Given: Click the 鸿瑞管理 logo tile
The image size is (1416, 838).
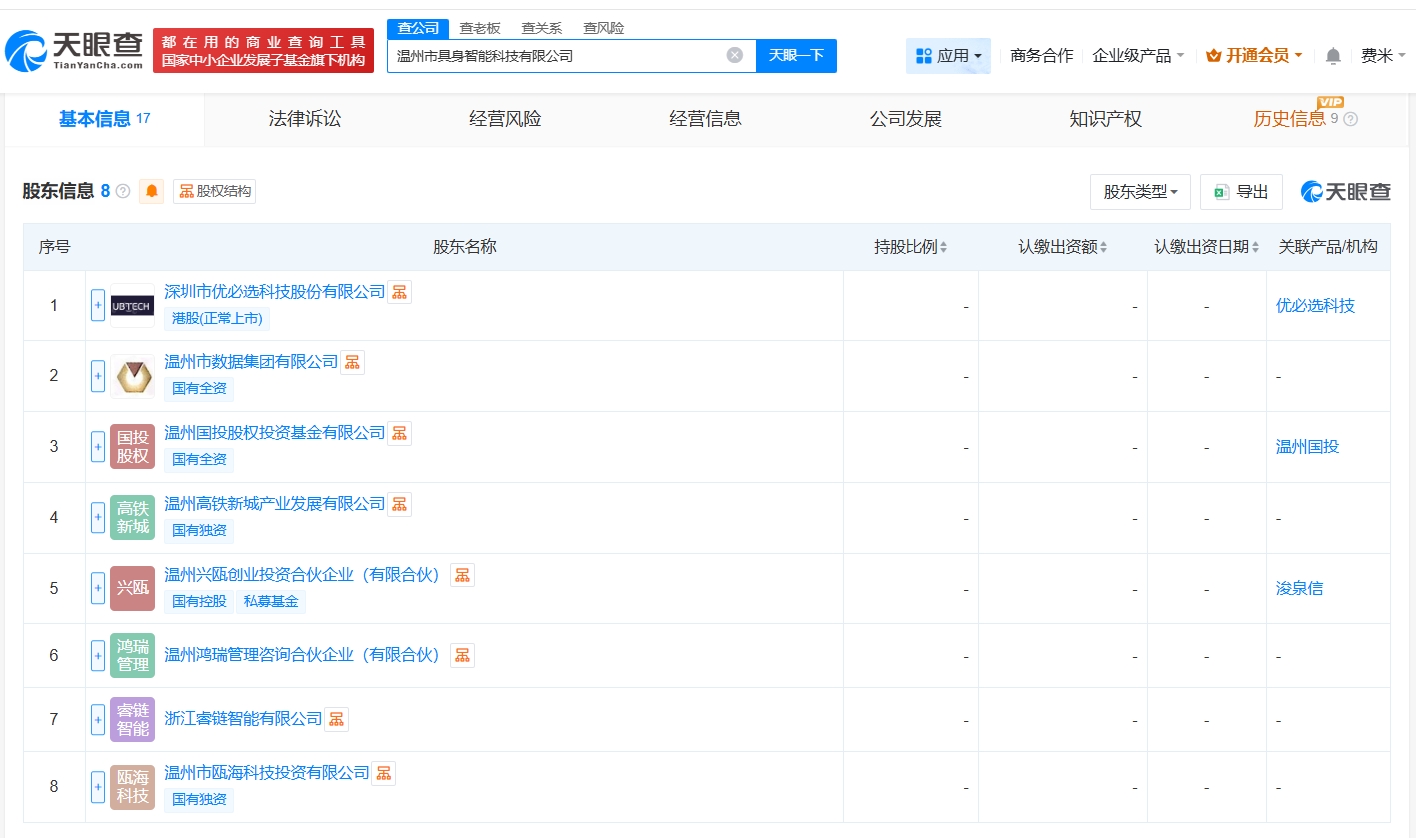Looking at the screenshot, I should (132, 655).
